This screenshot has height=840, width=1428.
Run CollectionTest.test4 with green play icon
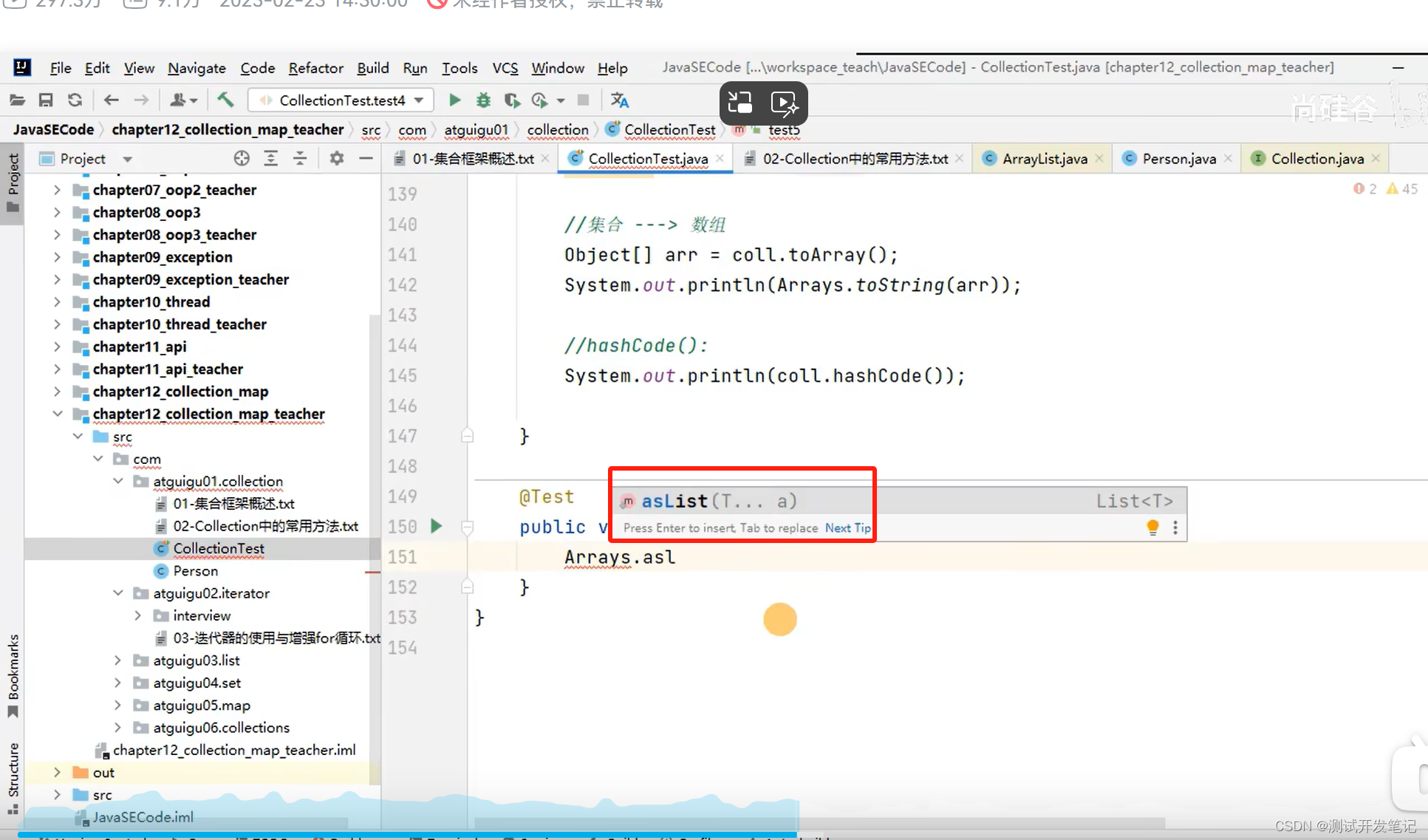[x=454, y=100]
